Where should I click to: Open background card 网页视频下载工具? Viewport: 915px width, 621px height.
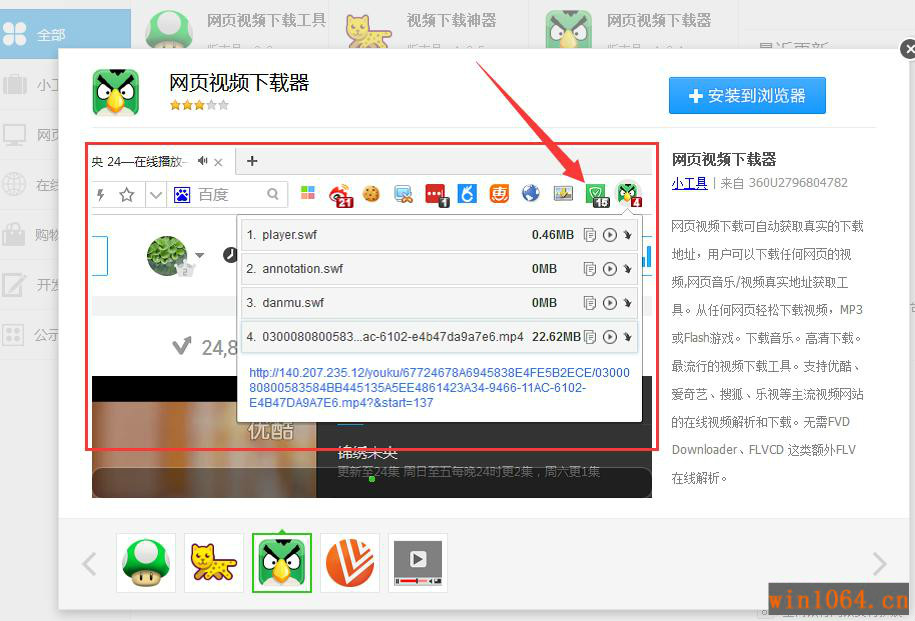(x=236, y=25)
